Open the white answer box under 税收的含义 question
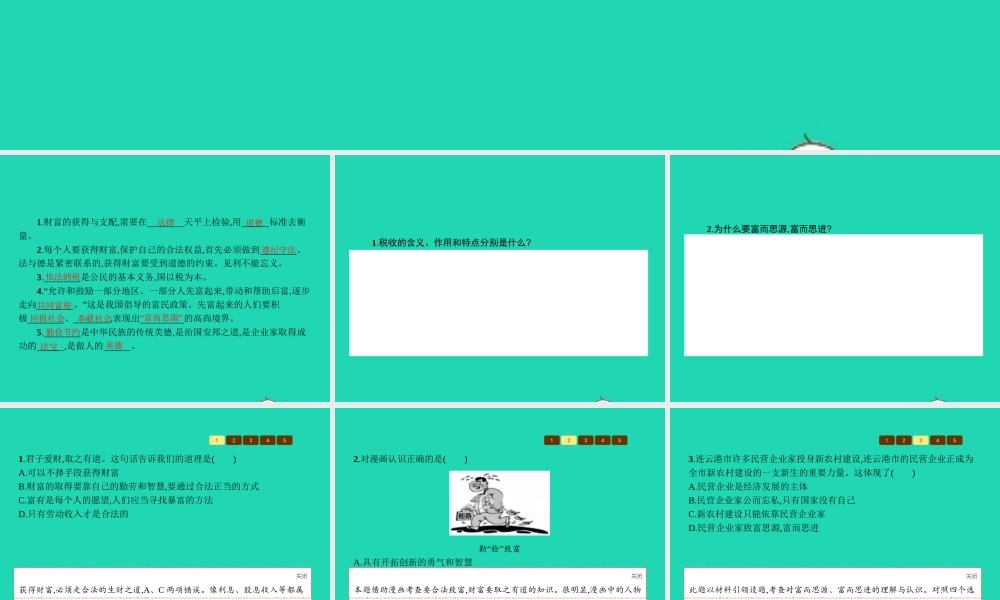 tap(498, 303)
